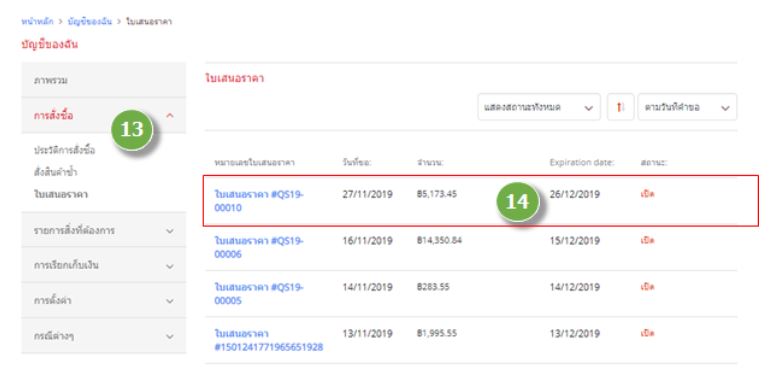Open quotation #1501241771965651928 link
769x371 pixels.
[269, 341]
